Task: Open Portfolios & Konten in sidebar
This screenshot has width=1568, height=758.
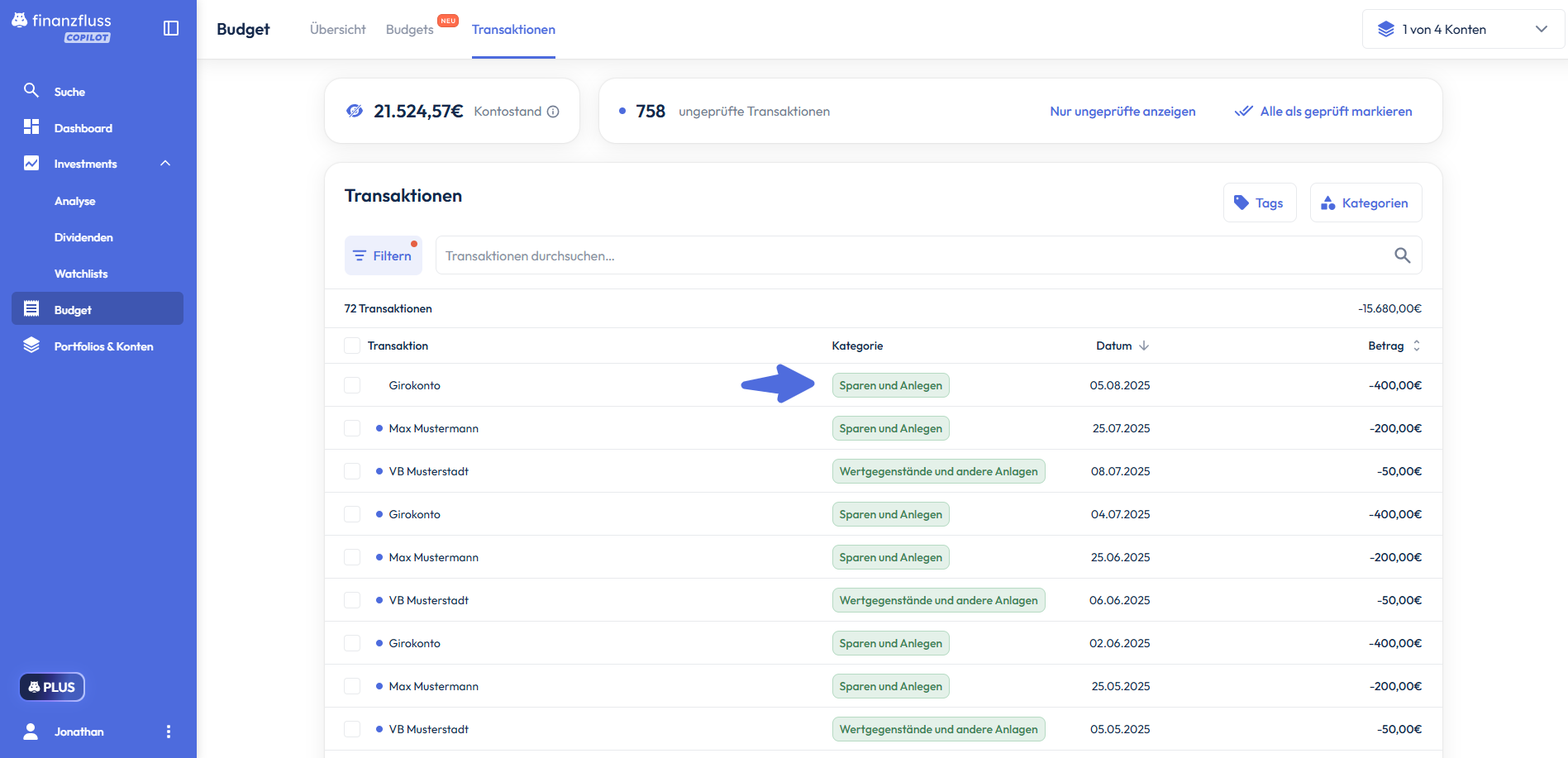Action: 103,346
